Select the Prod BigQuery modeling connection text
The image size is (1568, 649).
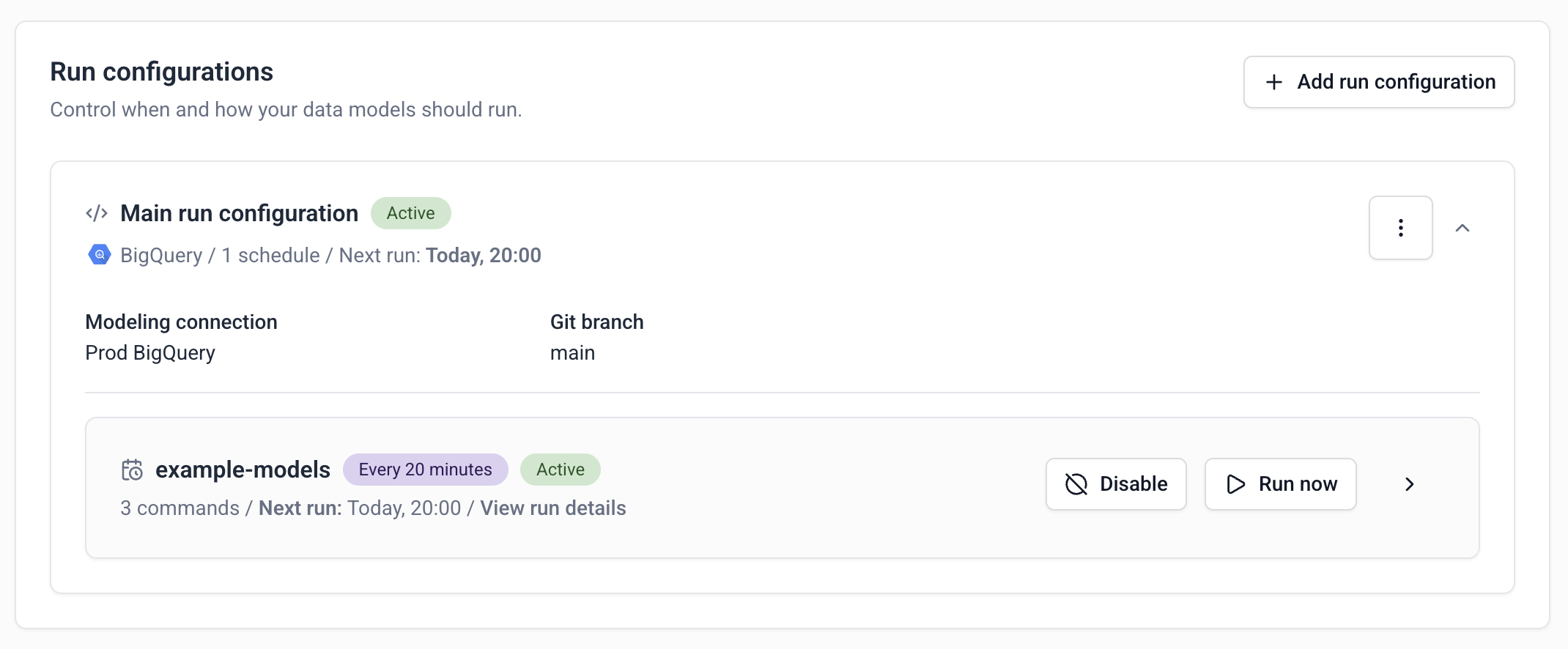point(149,352)
